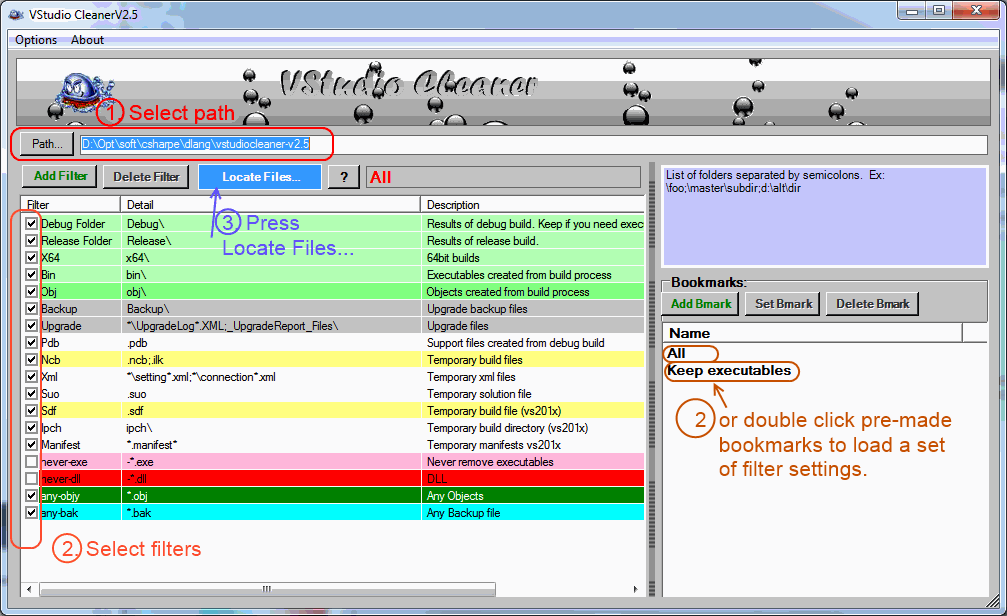Click 'Support files created from debug build' description

coord(516,343)
